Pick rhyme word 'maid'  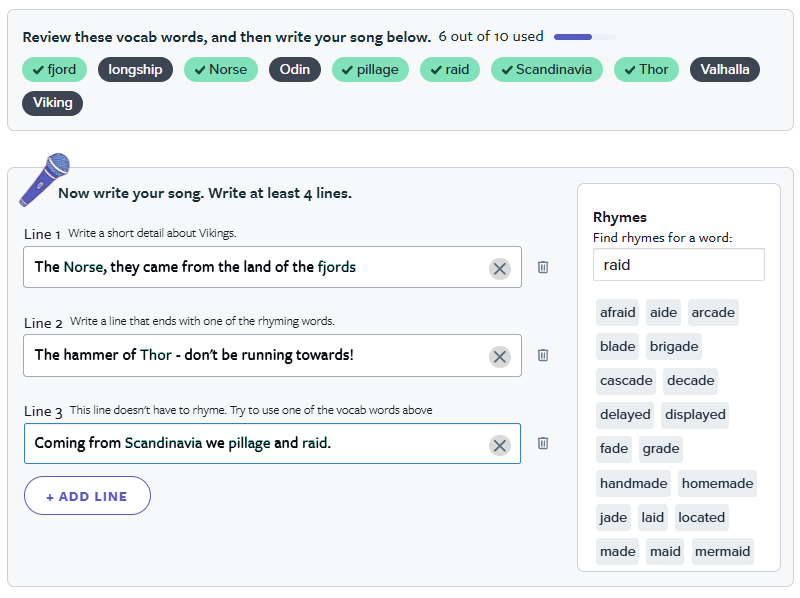[x=665, y=552]
